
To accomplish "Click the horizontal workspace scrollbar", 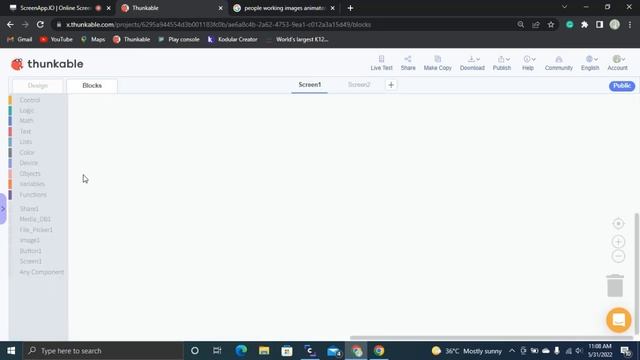I will [491, 338].
